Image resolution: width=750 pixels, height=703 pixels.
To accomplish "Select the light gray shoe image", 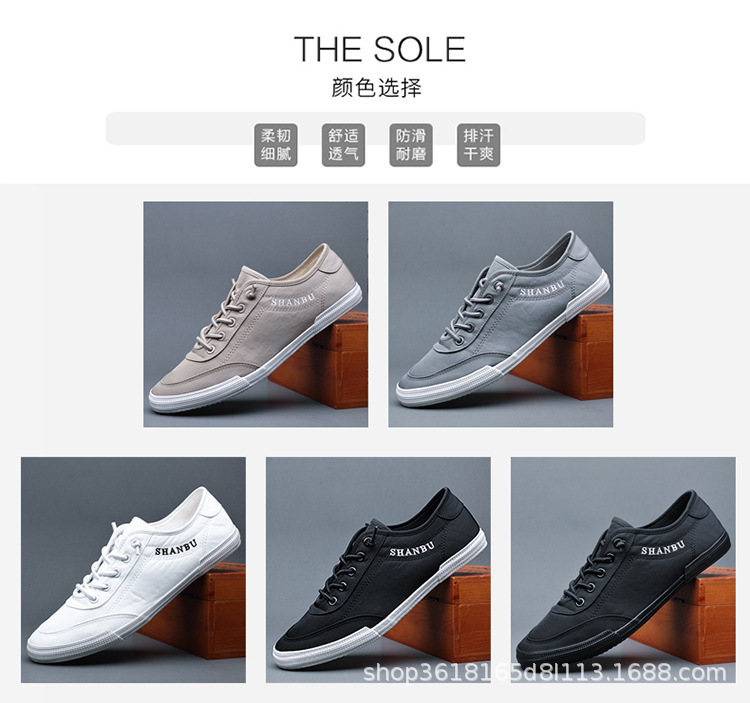I will [x=500, y=314].
